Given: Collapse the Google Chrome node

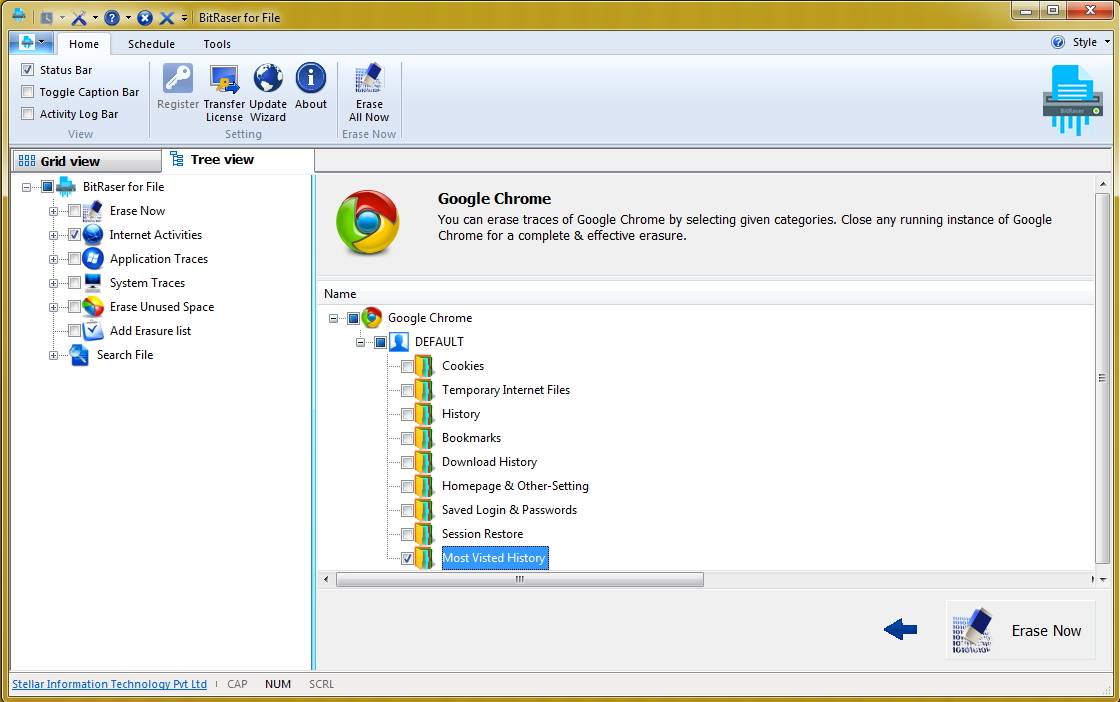Looking at the screenshot, I should tap(334, 319).
